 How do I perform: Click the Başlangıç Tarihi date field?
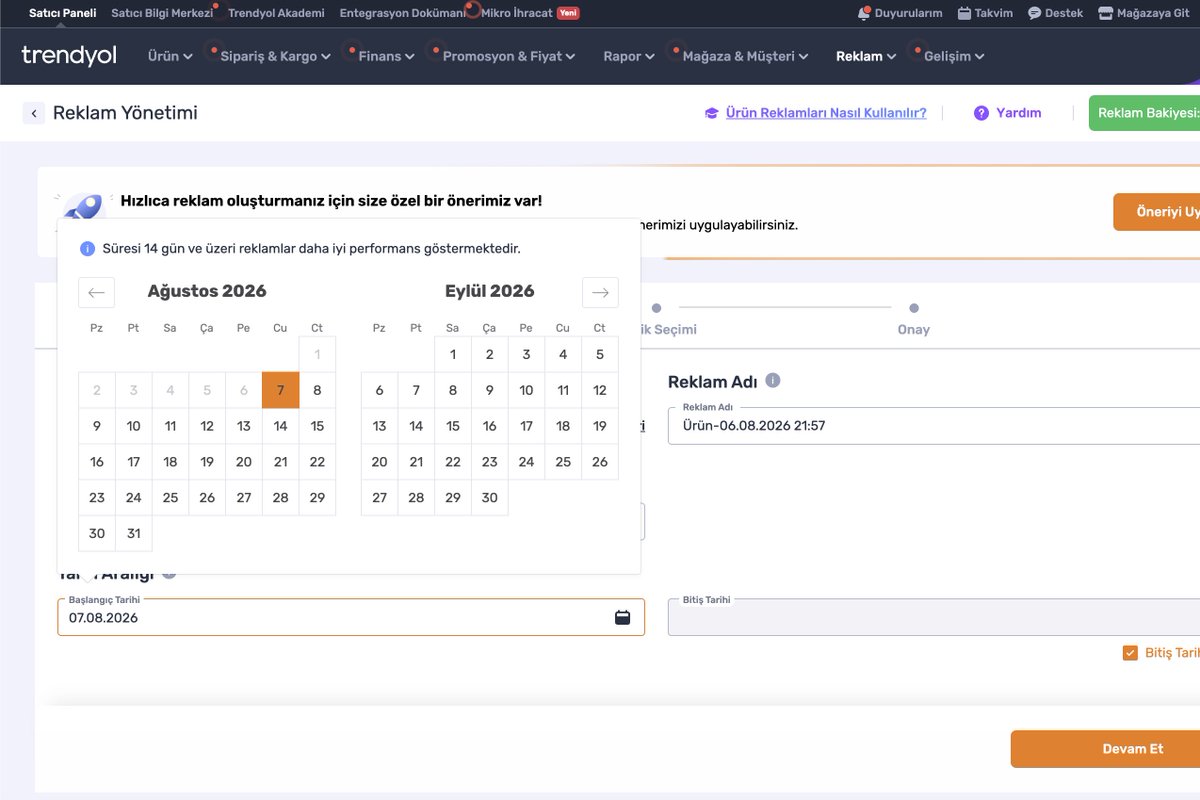click(351, 617)
